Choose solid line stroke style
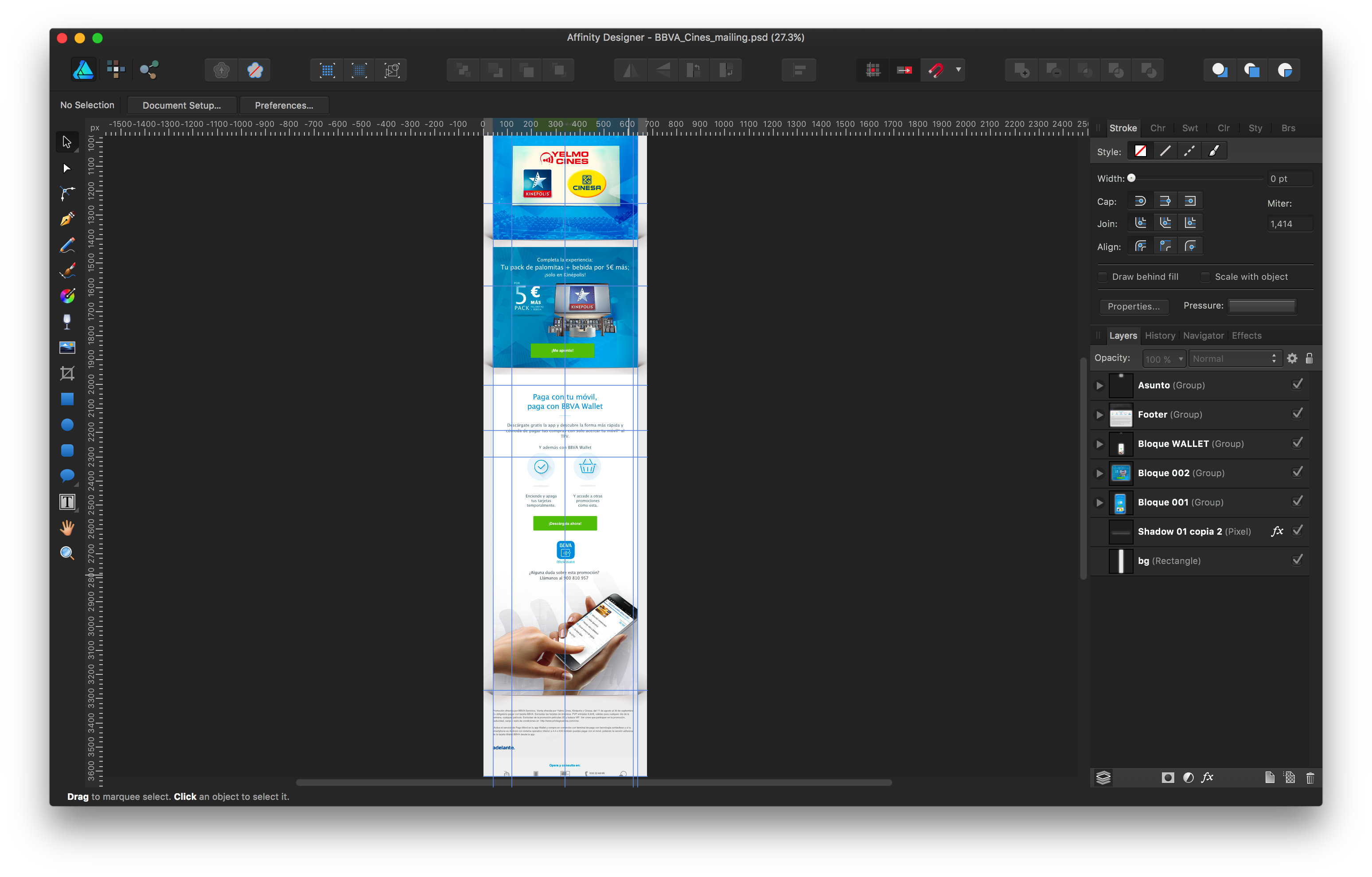 coord(1165,151)
